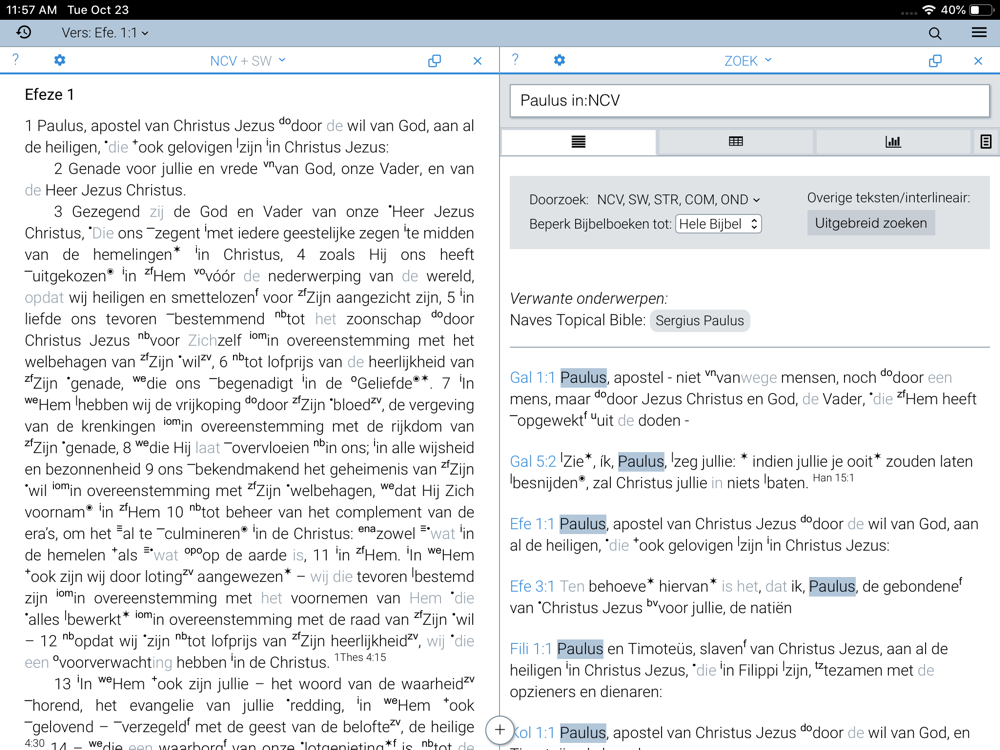
Task: Open the Doorzoek NCV, SW, STR, COM, OND dropdown
Action: (678, 200)
